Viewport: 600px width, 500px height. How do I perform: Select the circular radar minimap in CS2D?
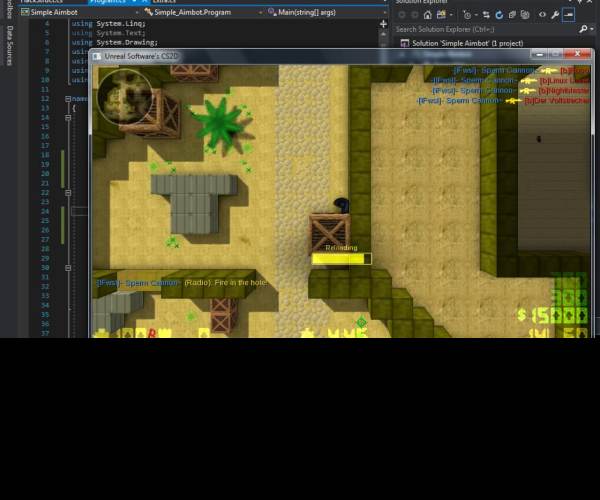click(126, 95)
